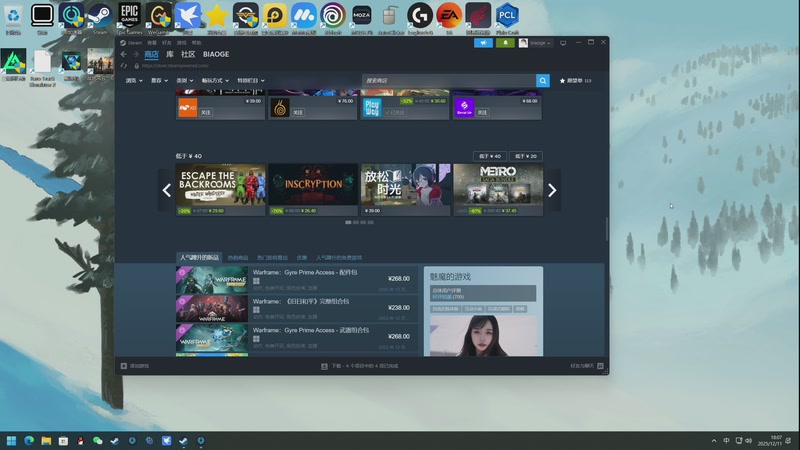The height and width of the screenshot is (450, 800).
Task: Open downloads status in Steam footer
Action: [360, 366]
